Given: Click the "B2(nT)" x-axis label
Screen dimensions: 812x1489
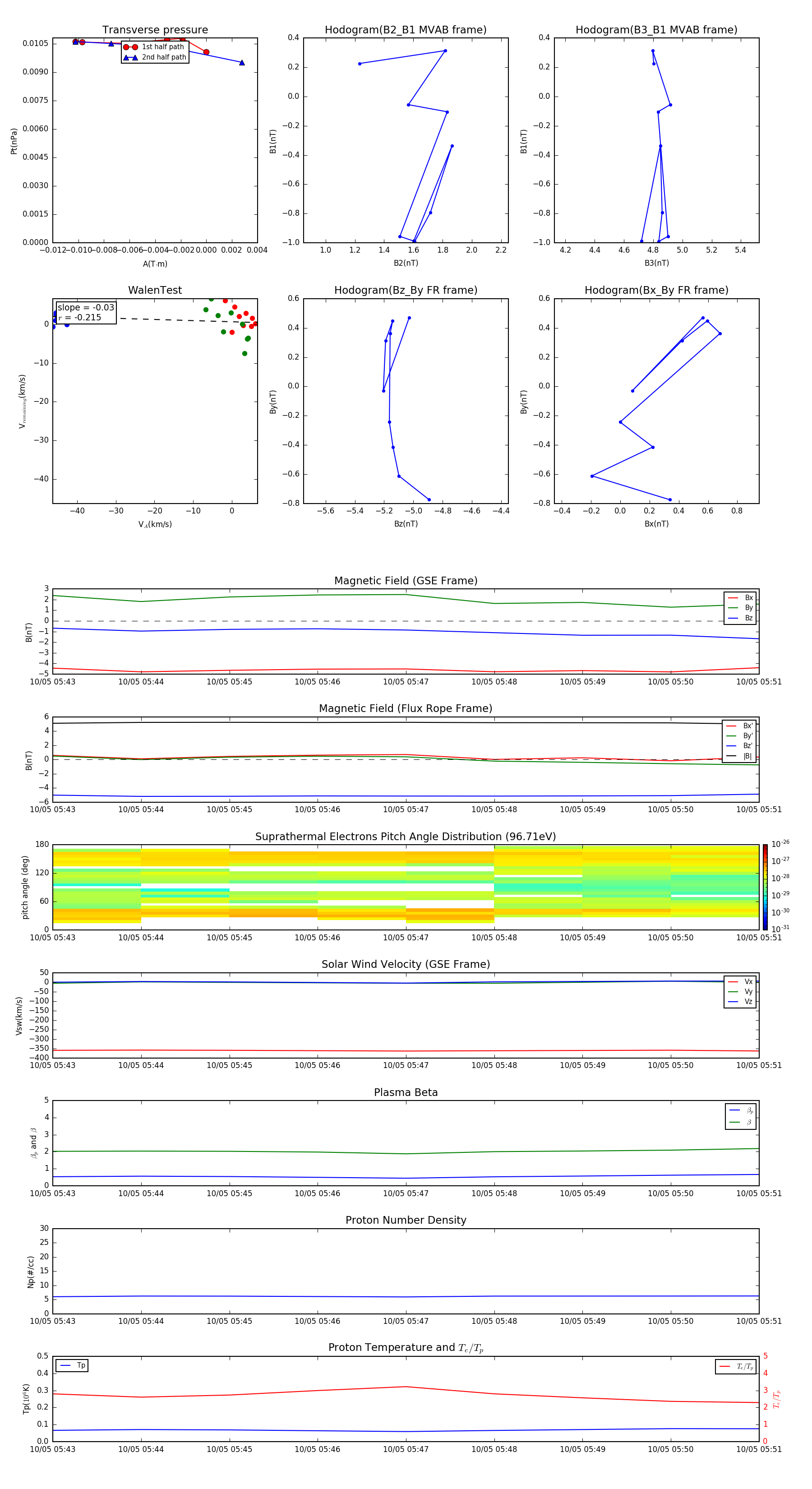Looking at the screenshot, I should click(406, 263).
